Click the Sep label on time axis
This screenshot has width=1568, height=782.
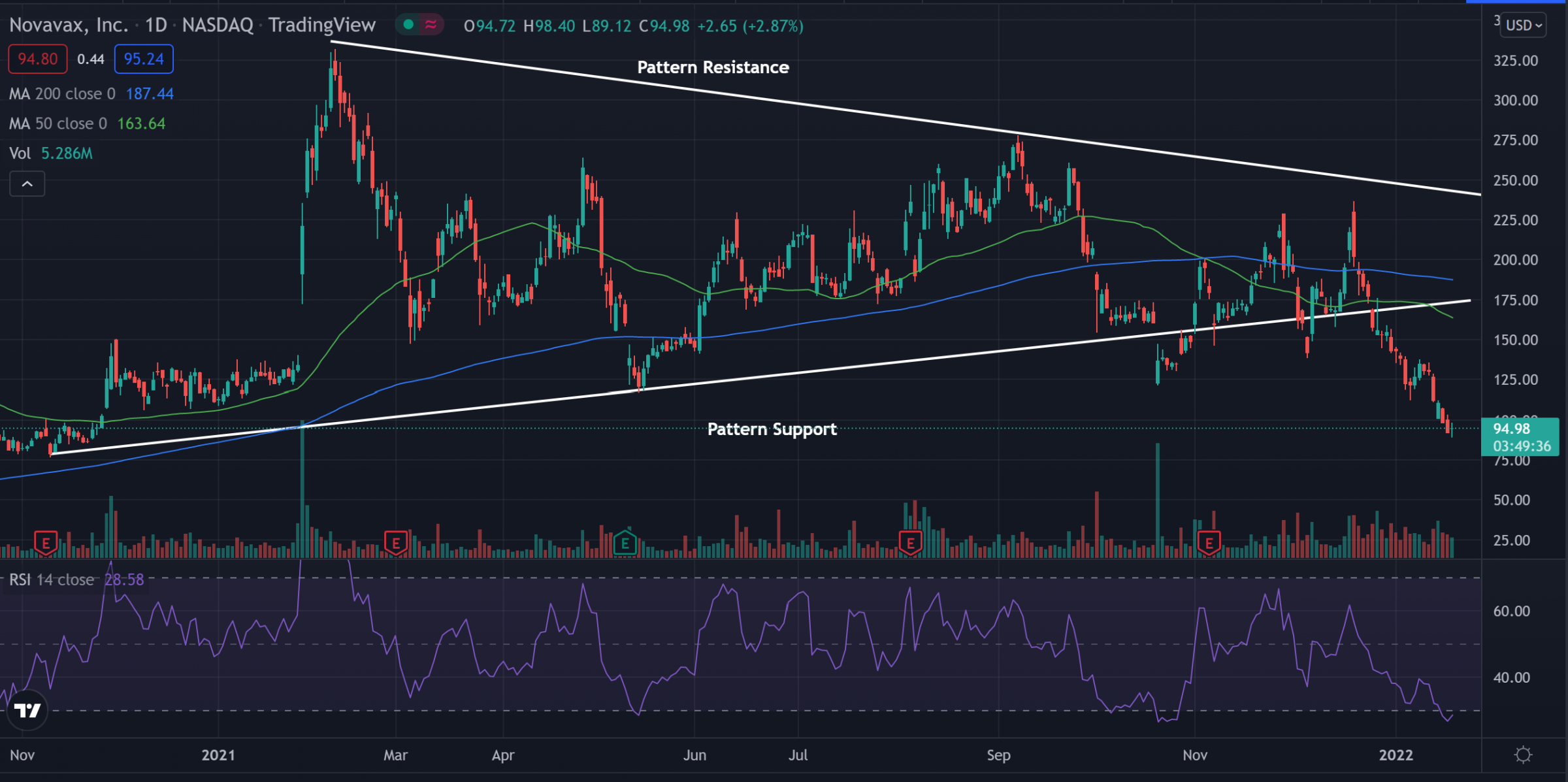pyautogui.click(x=998, y=755)
